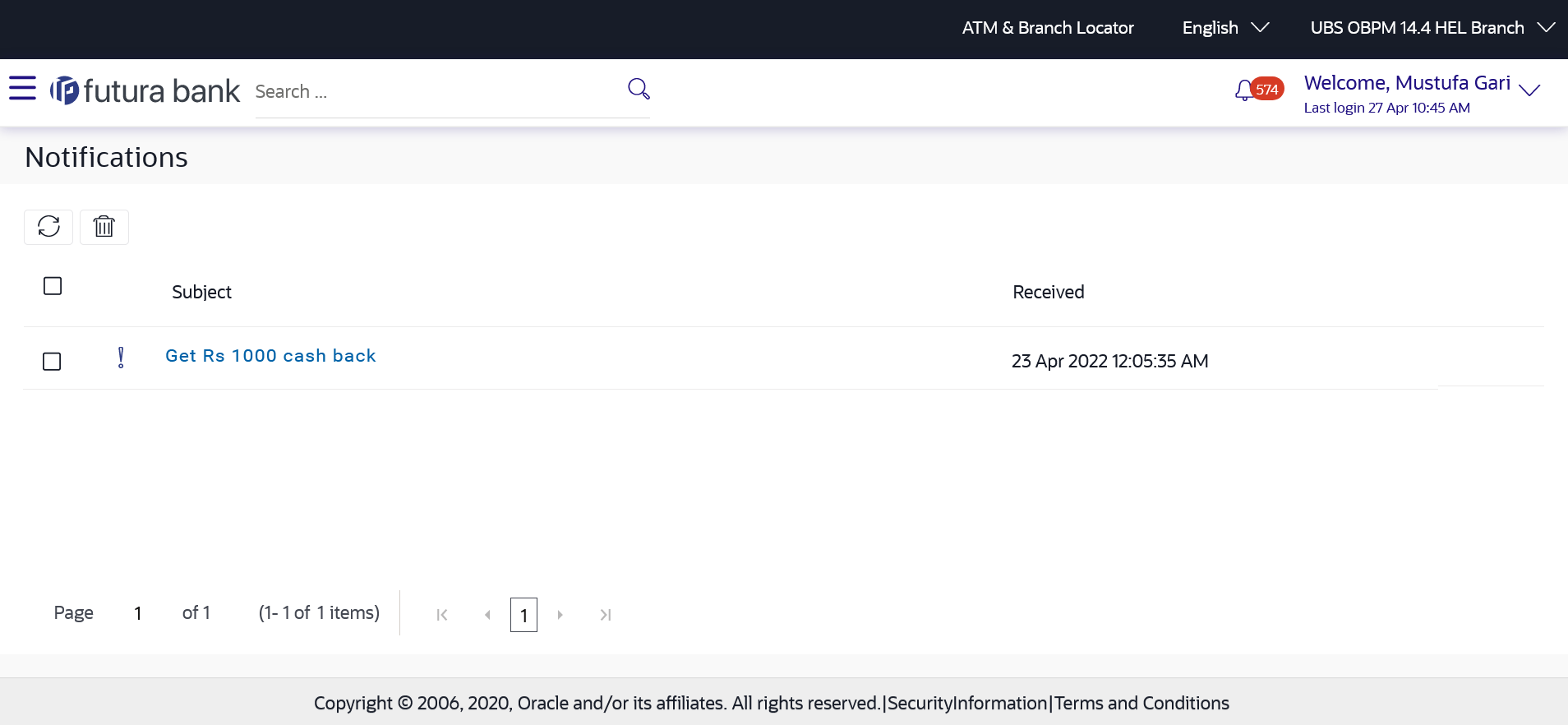The width and height of the screenshot is (1568, 725).
Task: Click the current page number 1 box
Action: point(523,615)
